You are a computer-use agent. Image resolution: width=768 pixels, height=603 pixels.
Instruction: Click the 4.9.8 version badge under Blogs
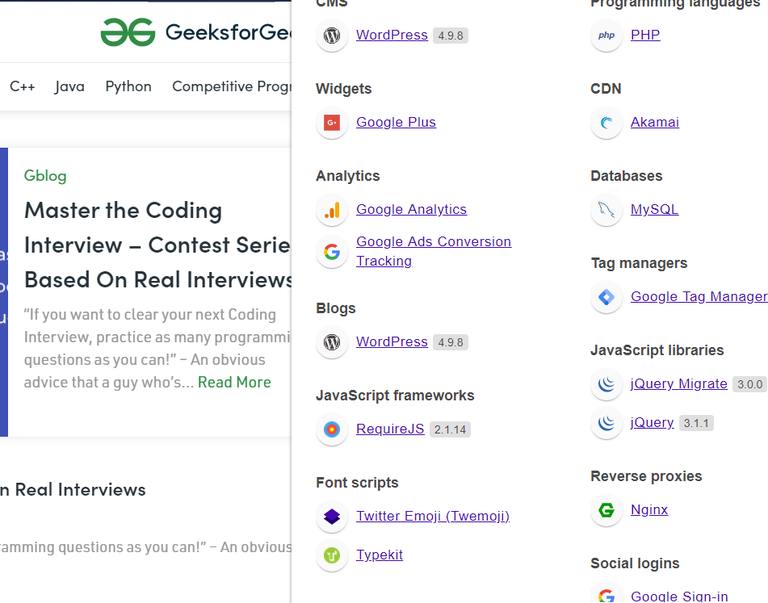tap(451, 342)
